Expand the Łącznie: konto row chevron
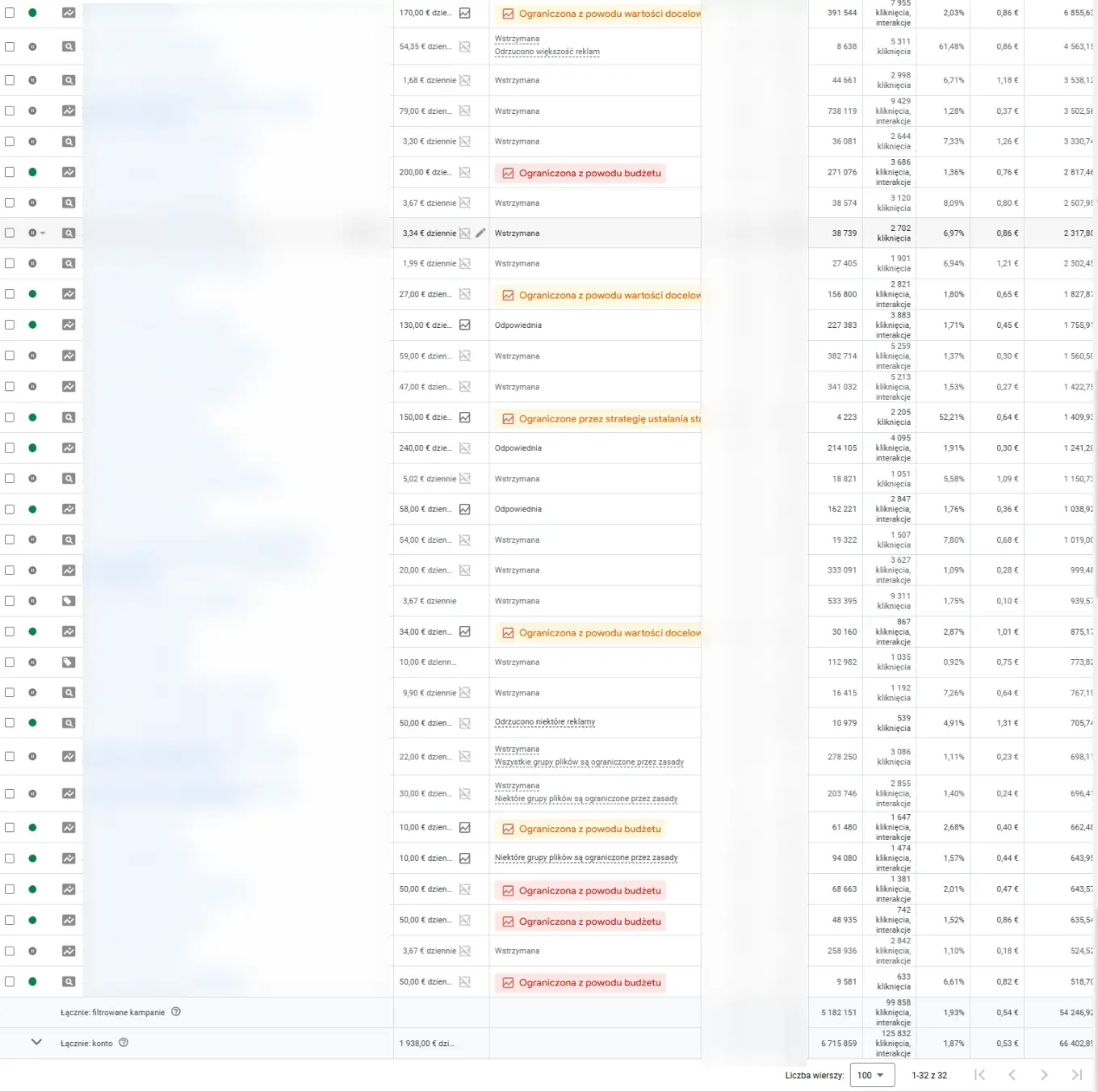 [36, 1042]
